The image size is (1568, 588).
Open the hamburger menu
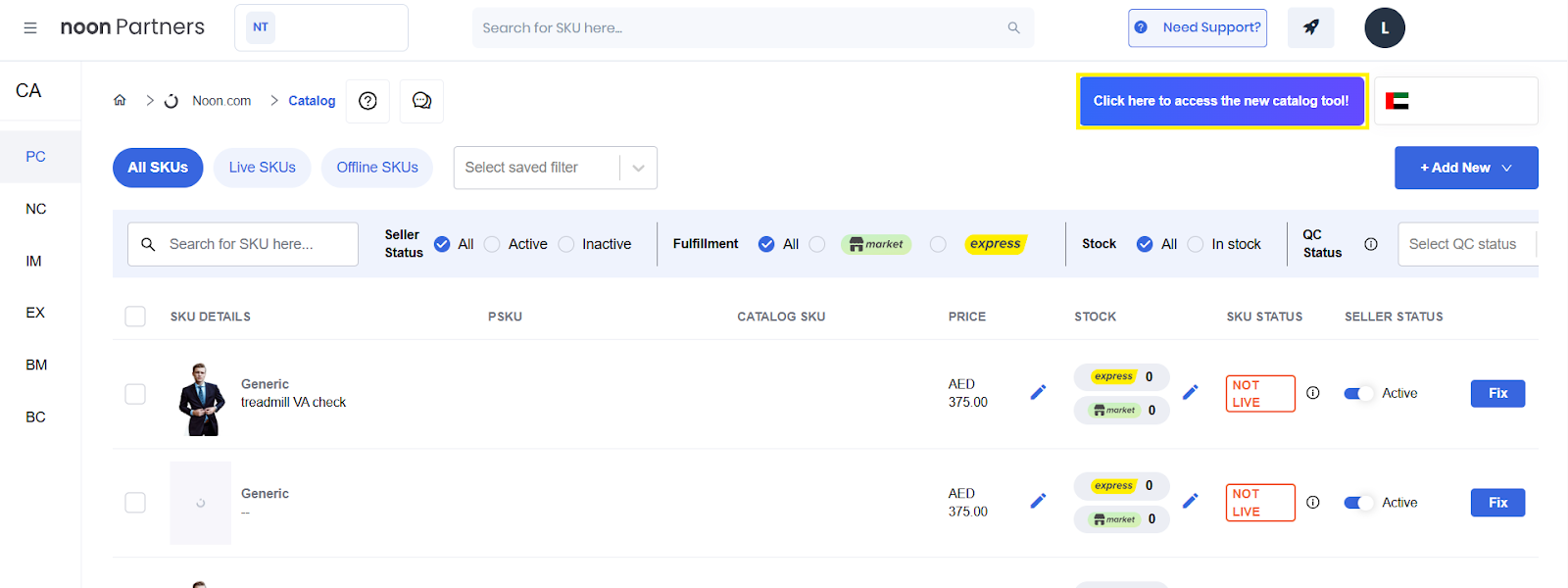(x=30, y=27)
